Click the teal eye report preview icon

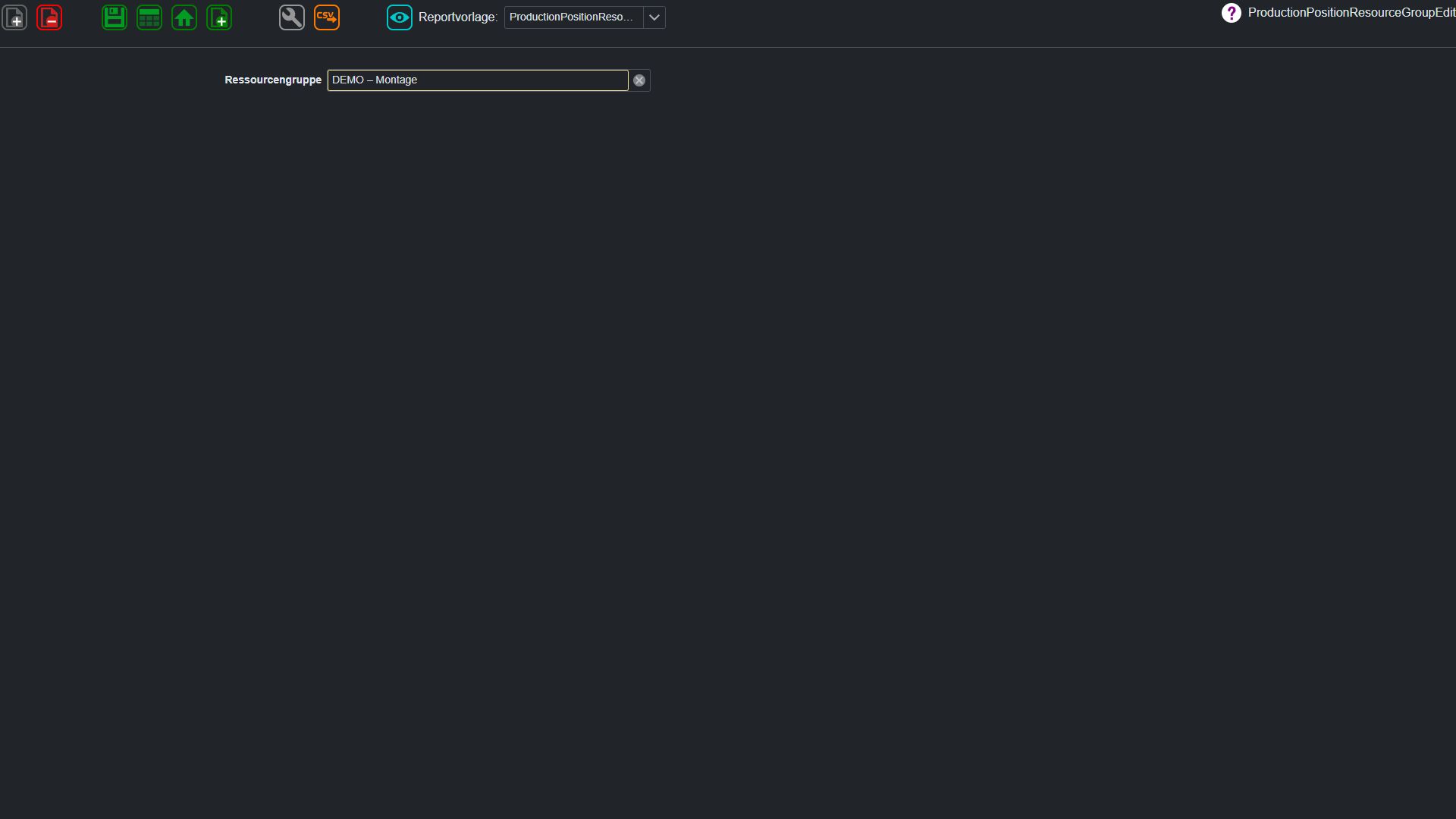400,17
